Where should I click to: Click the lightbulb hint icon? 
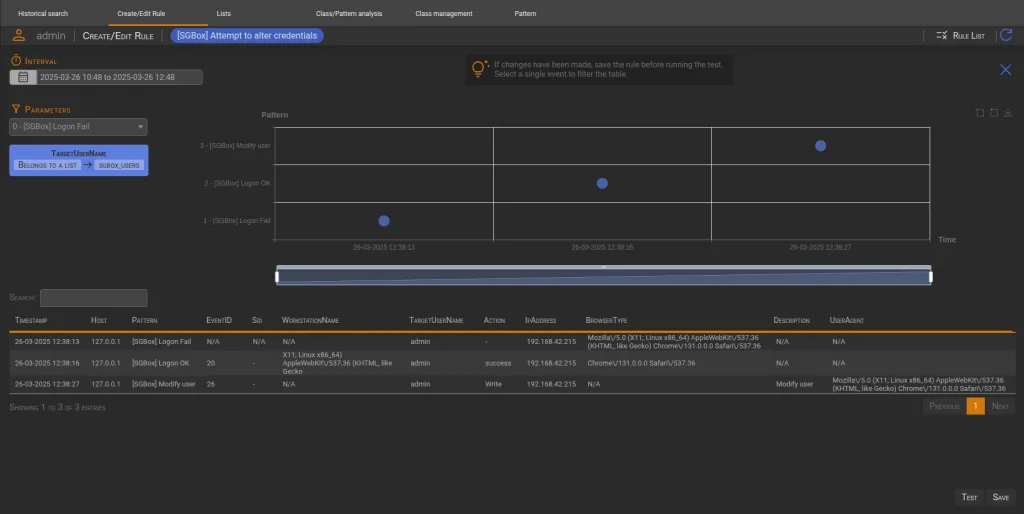(x=480, y=69)
